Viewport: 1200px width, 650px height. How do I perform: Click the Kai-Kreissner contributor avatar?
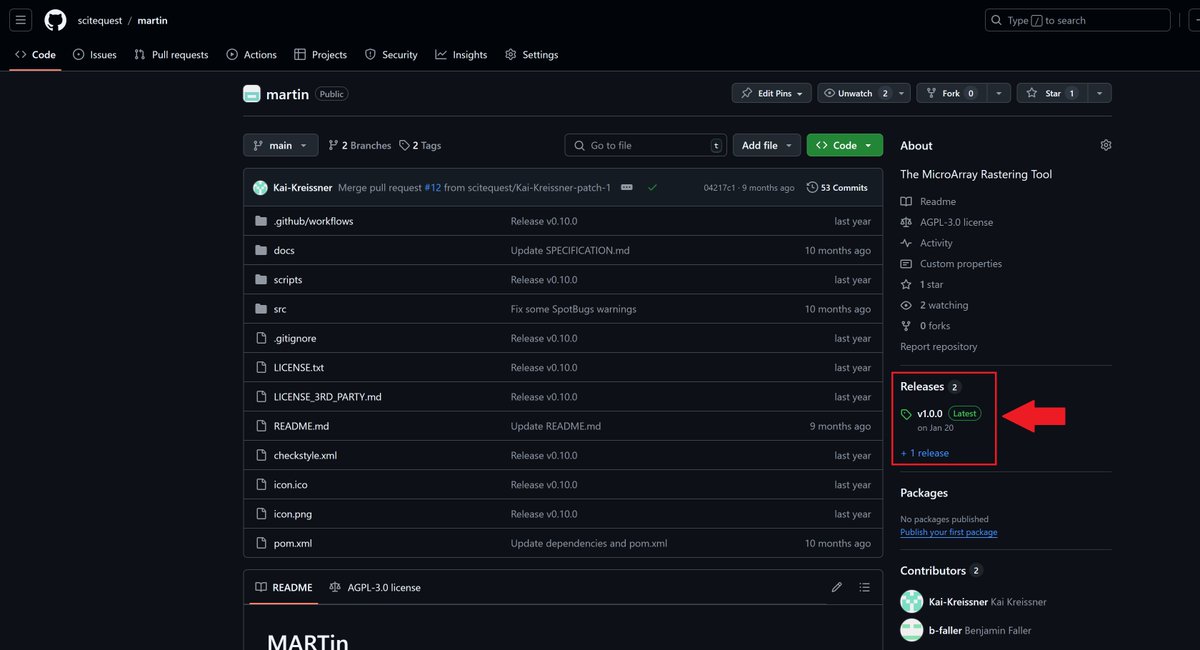(x=911, y=601)
